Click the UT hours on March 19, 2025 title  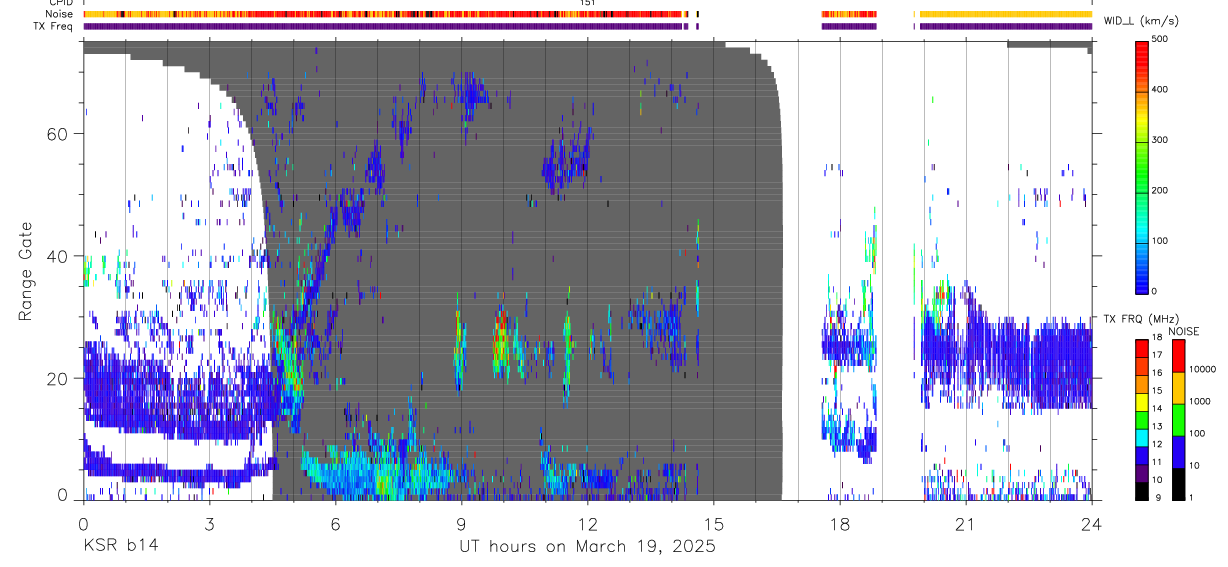point(587,546)
